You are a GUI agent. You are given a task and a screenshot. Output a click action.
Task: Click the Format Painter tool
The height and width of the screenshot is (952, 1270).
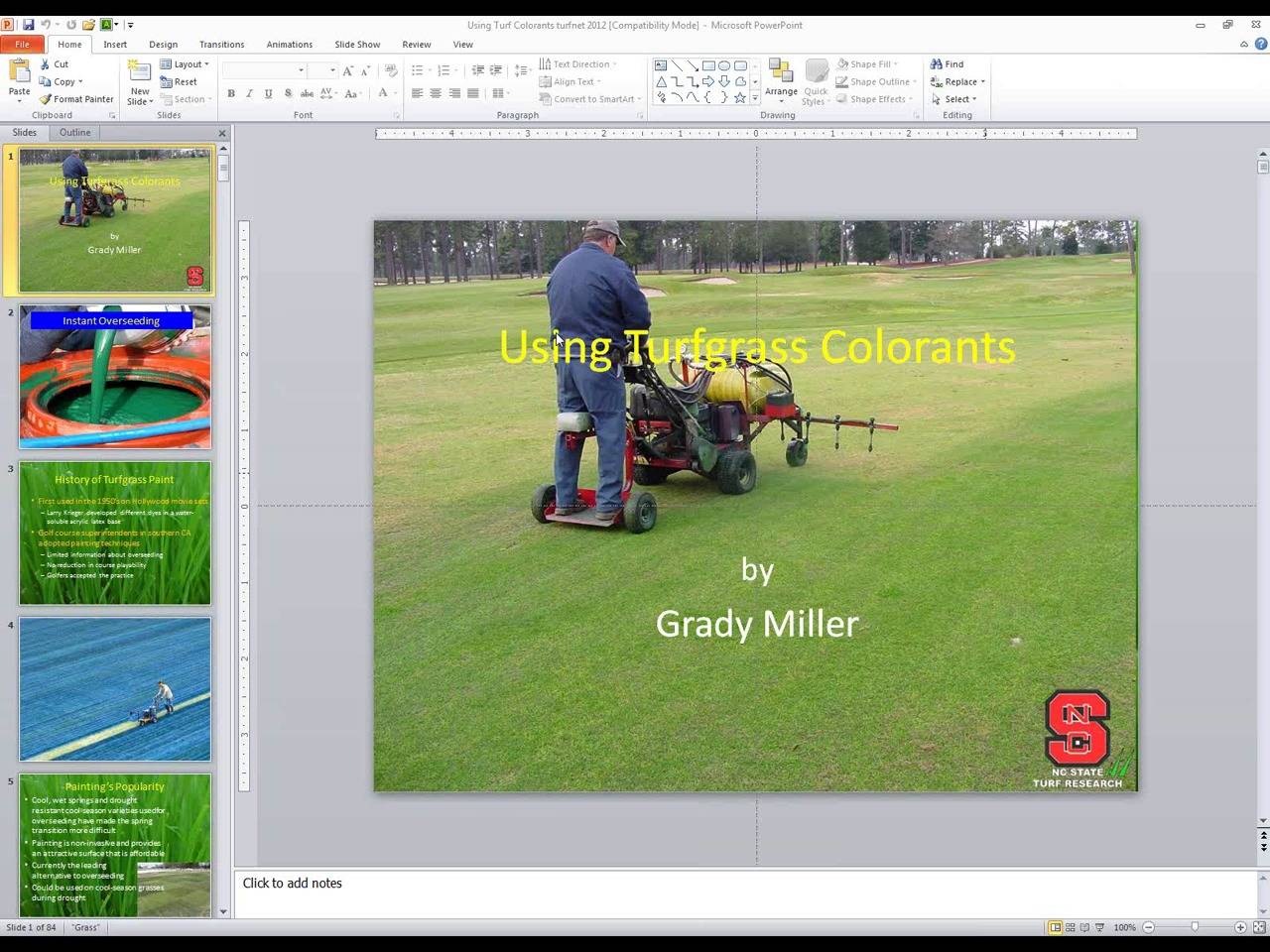pyautogui.click(x=76, y=99)
